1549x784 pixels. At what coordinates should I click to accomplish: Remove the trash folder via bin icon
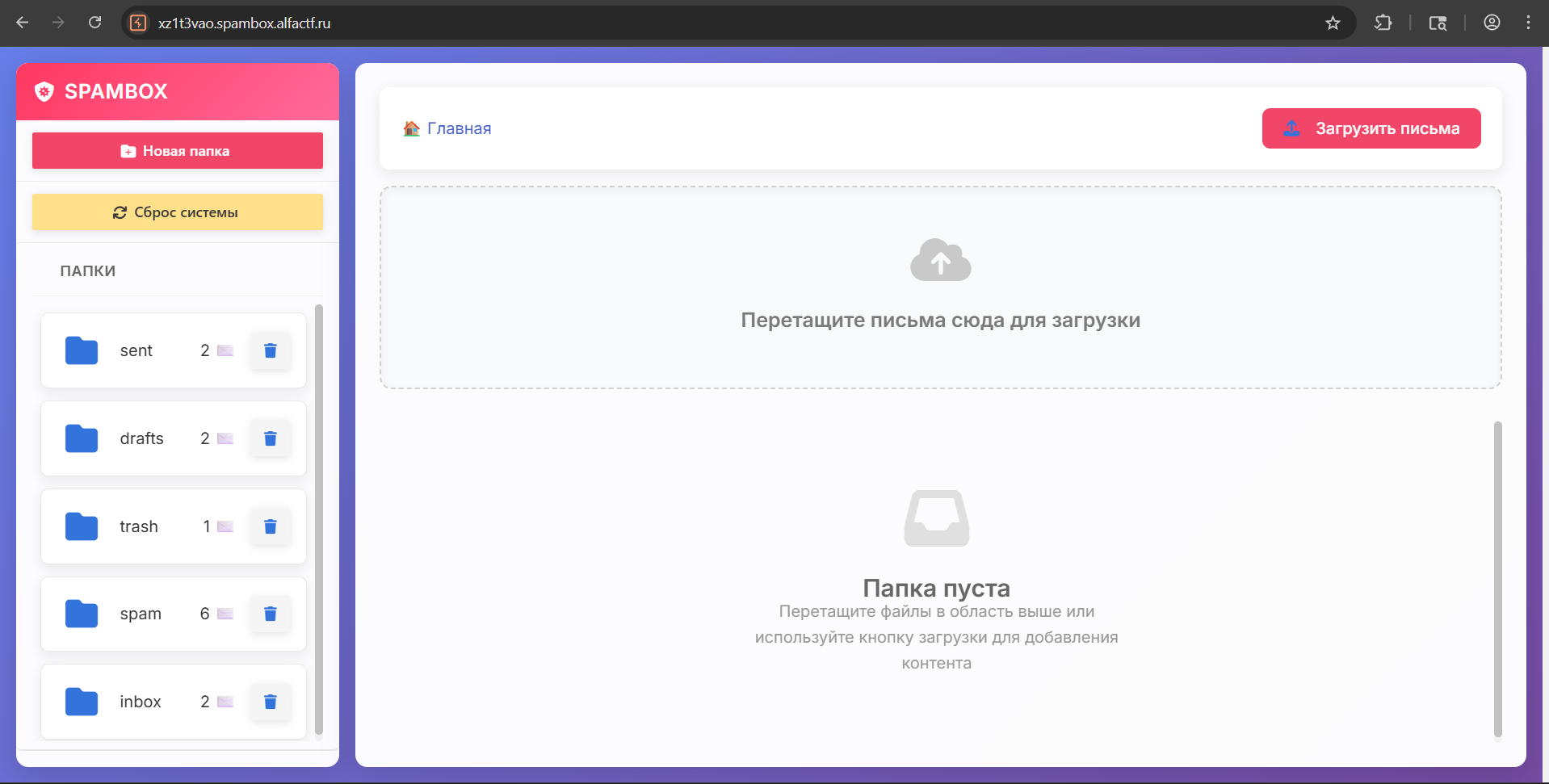270,526
